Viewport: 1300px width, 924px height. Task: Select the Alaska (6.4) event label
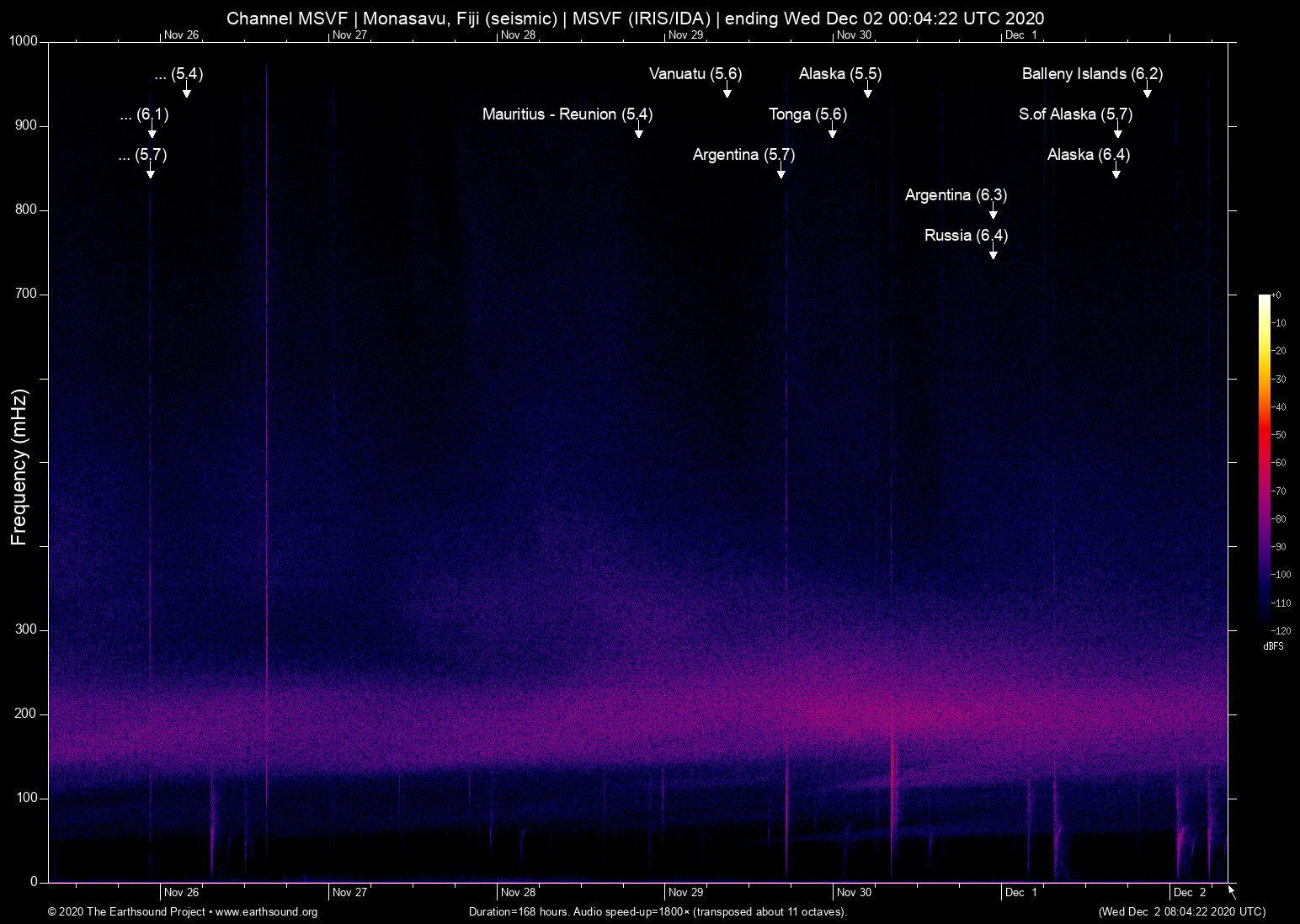(1089, 155)
